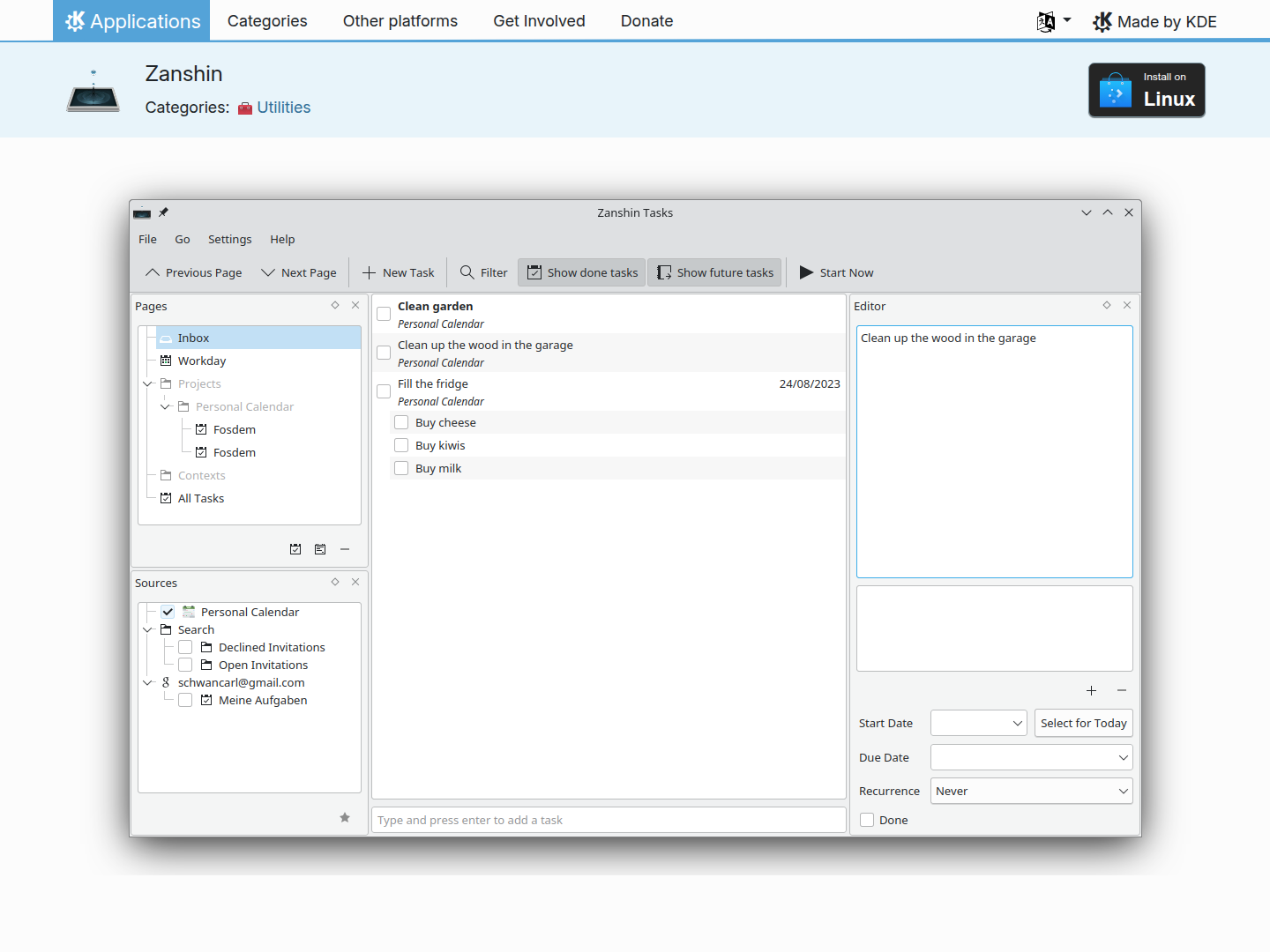Click the new project icon below Pages list
The width and height of the screenshot is (1270, 952).
(295, 549)
